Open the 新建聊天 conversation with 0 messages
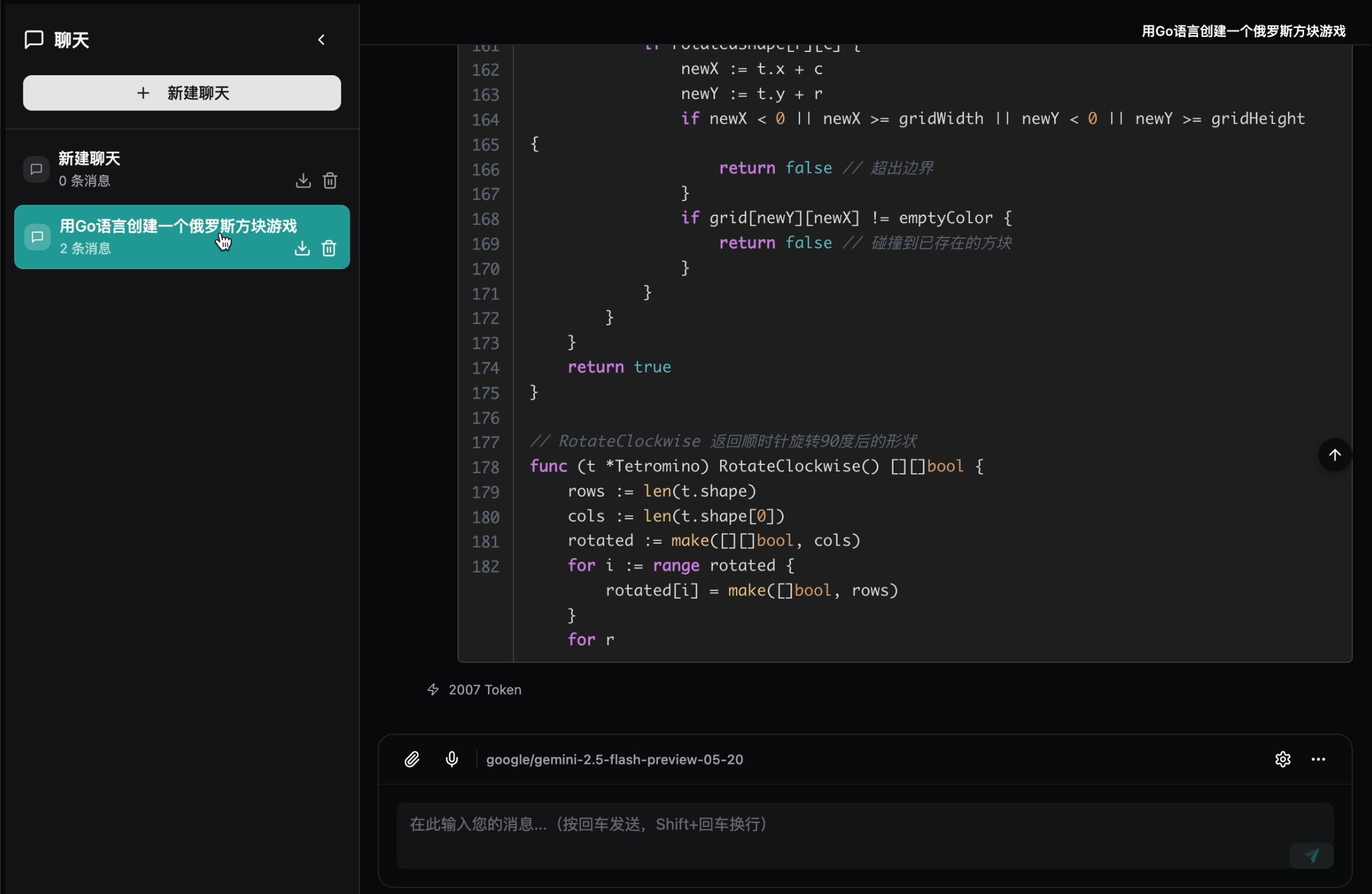 coord(182,169)
